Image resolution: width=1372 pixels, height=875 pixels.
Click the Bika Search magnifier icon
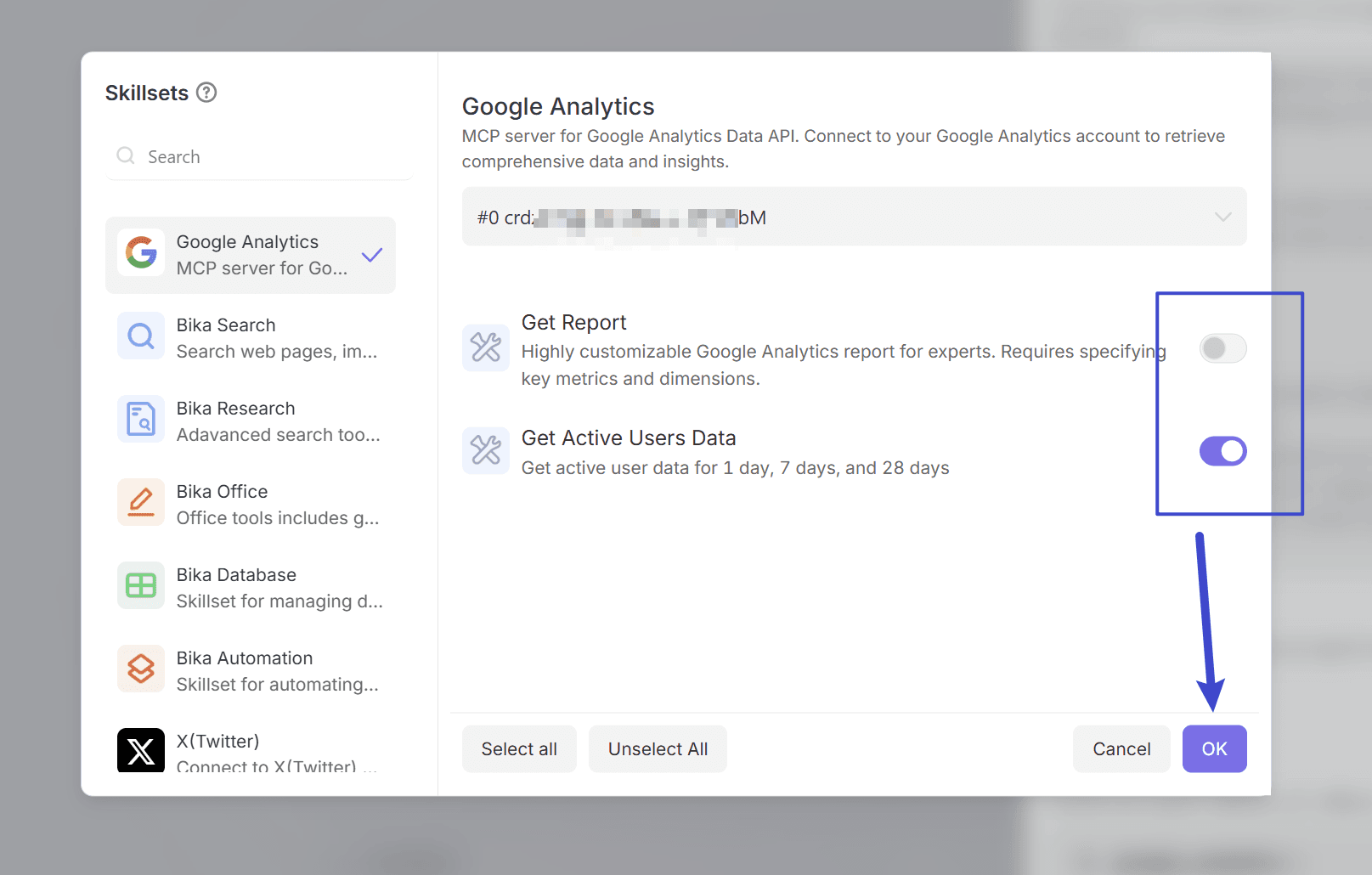pyautogui.click(x=141, y=336)
